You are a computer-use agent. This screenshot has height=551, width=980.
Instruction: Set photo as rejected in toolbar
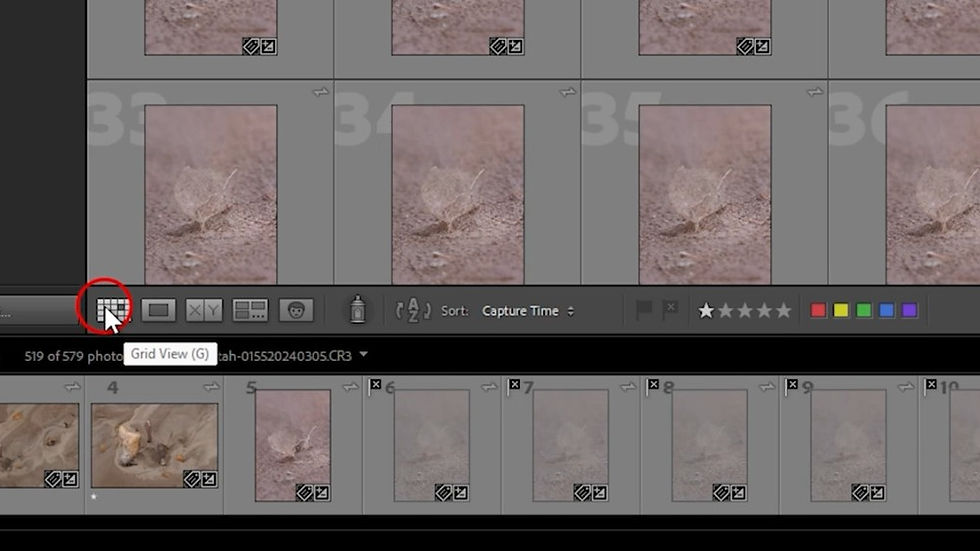click(669, 310)
